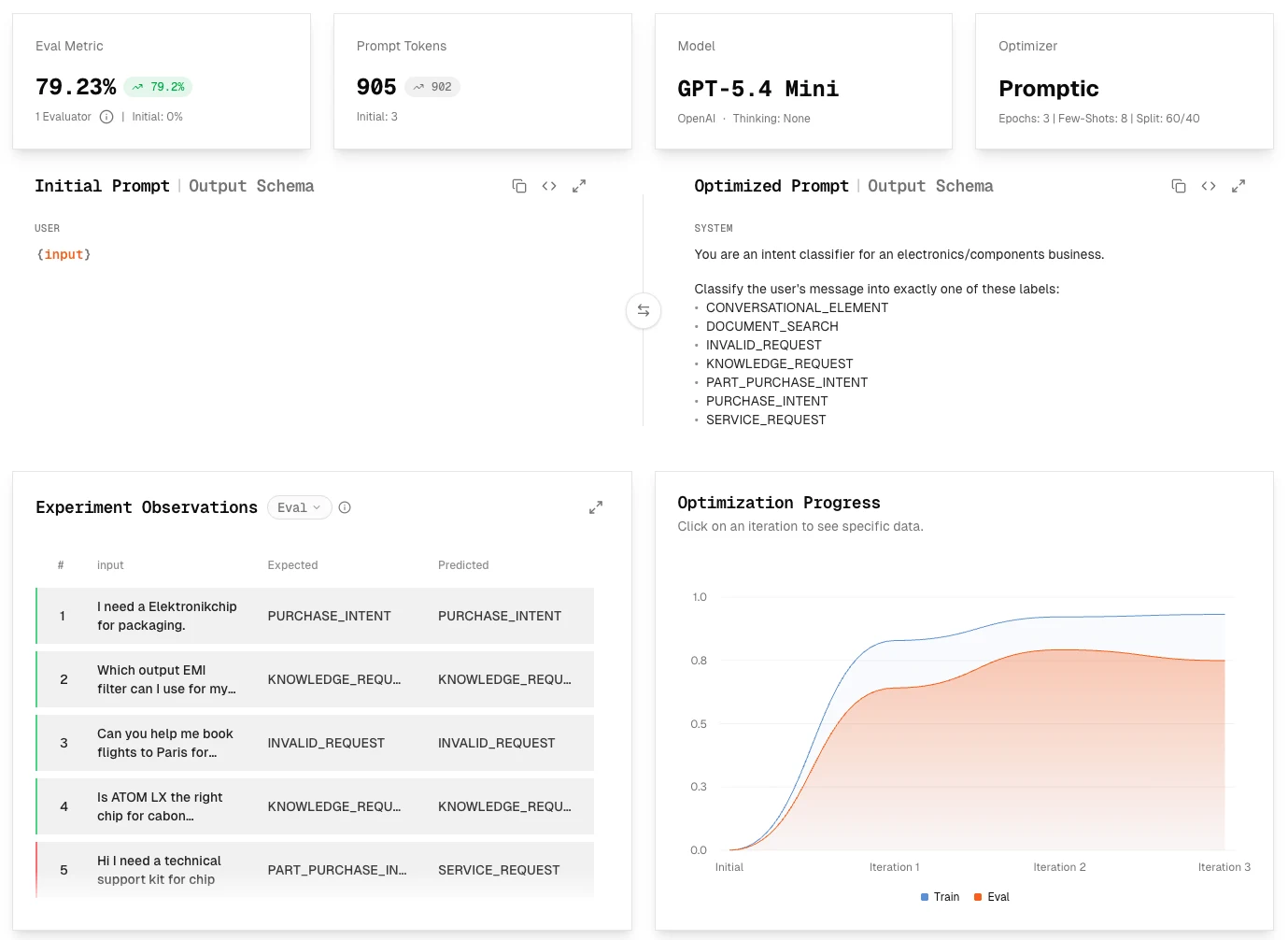
Task: Click the swap prompts arrows button
Action: tap(644, 310)
